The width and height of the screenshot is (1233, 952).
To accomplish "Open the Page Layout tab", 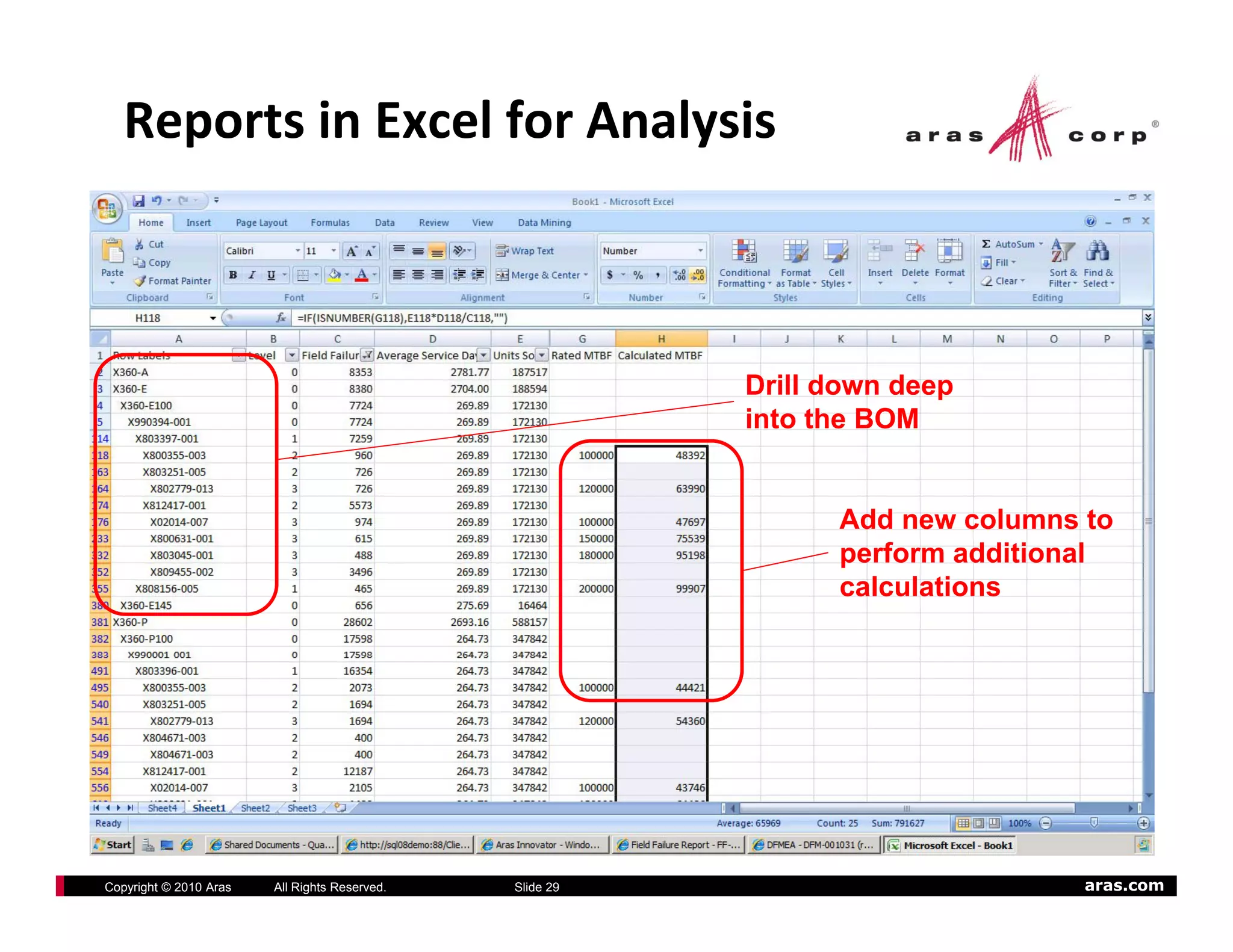I will pyautogui.click(x=261, y=223).
